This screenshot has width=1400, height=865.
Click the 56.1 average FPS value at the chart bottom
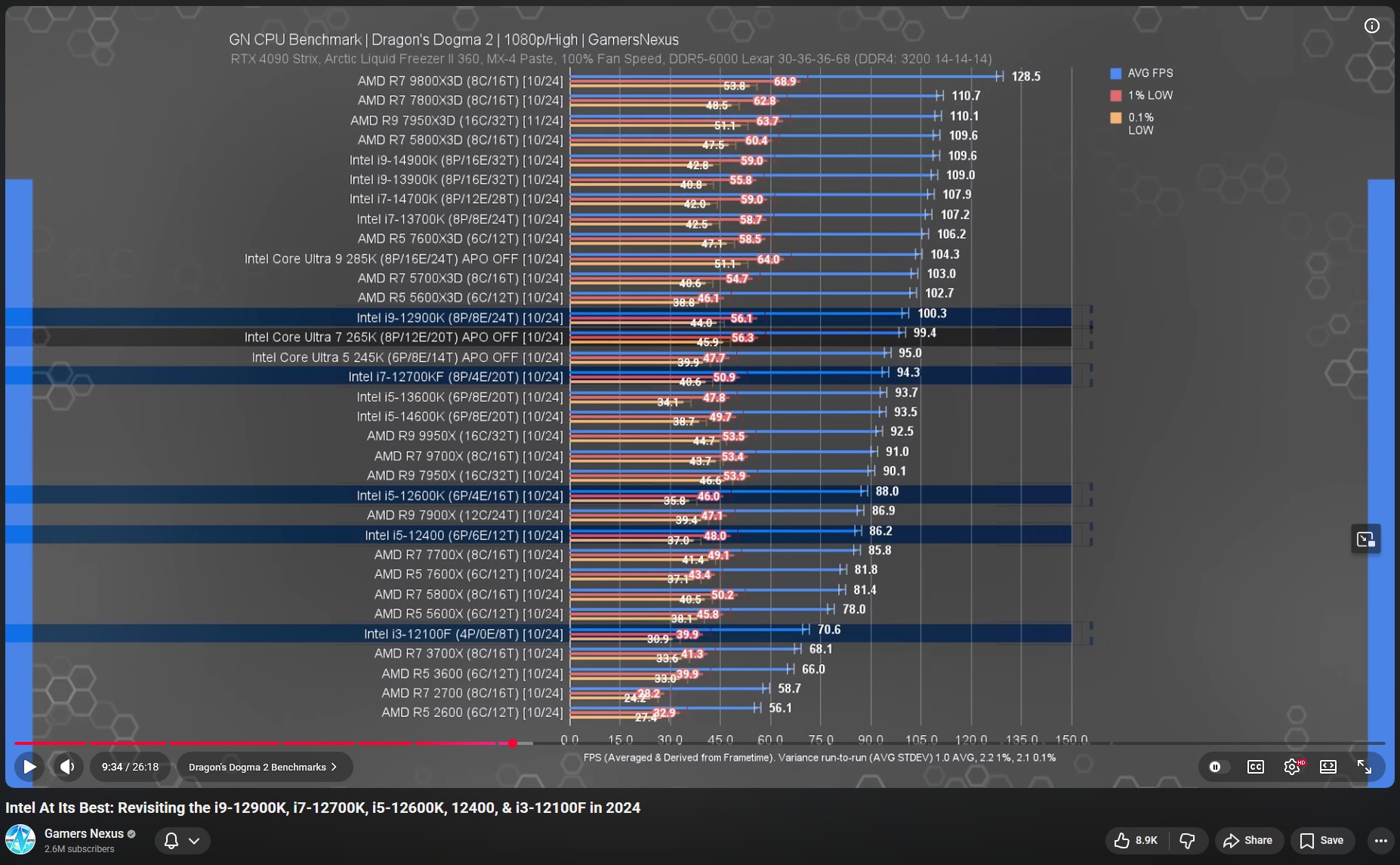pos(780,708)
